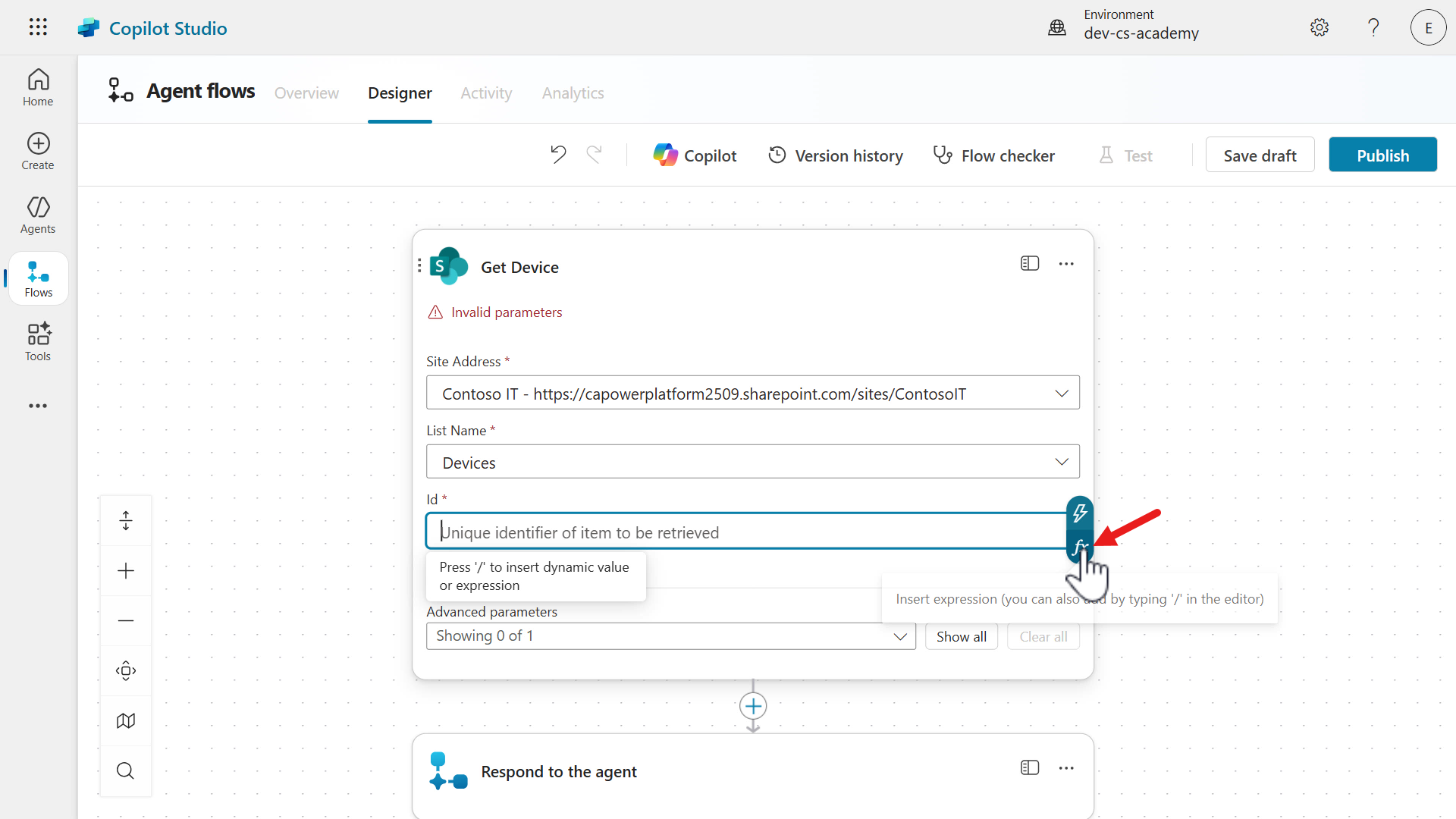This screenshot has width=1456, height=819.
Task: Open the Advanced parameters dropdown
Action: [x=900, y=636]
